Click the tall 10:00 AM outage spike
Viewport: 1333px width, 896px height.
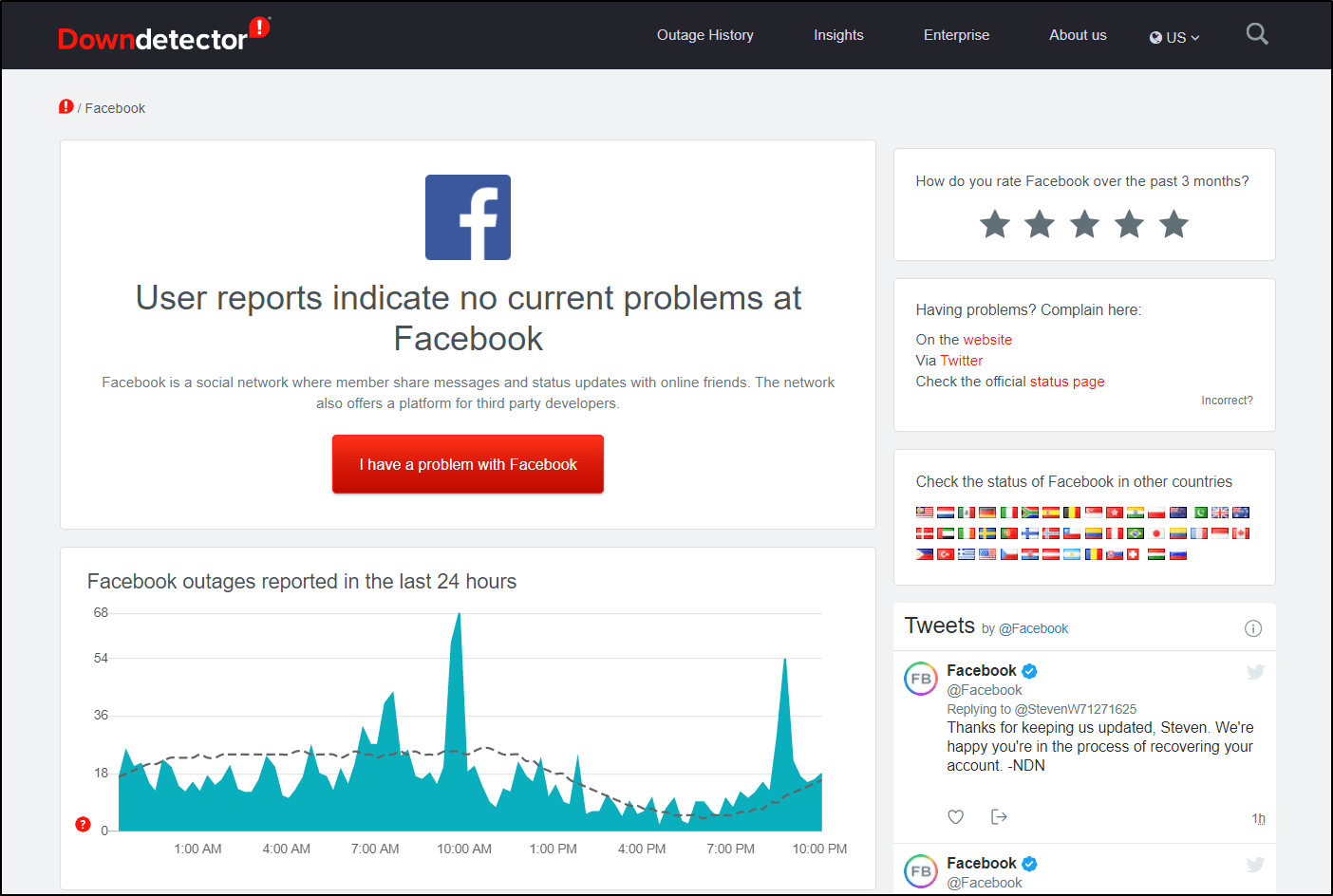tap(458, 721)
